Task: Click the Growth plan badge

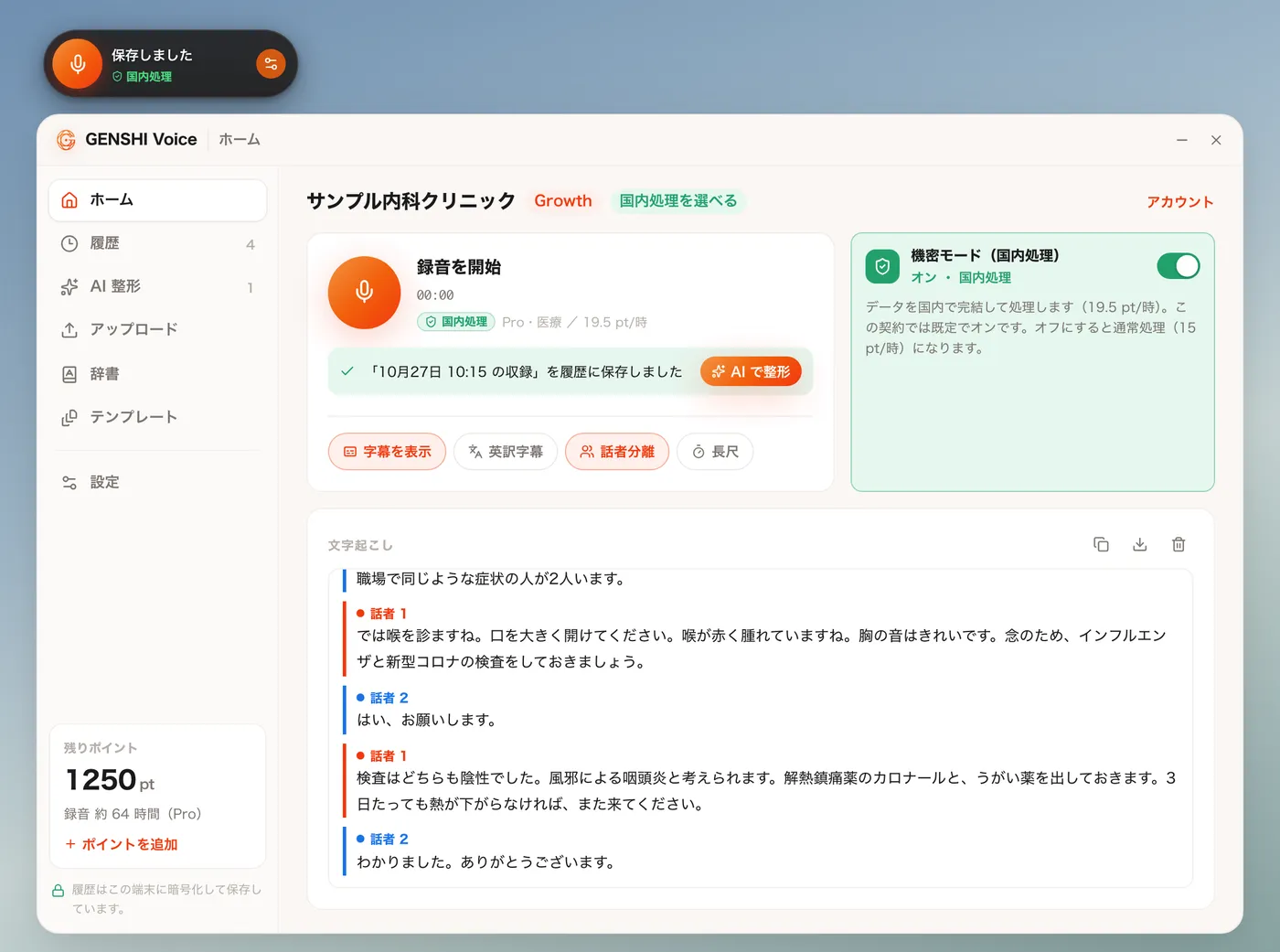Action: pyautogui.click(x=563, y=201)
